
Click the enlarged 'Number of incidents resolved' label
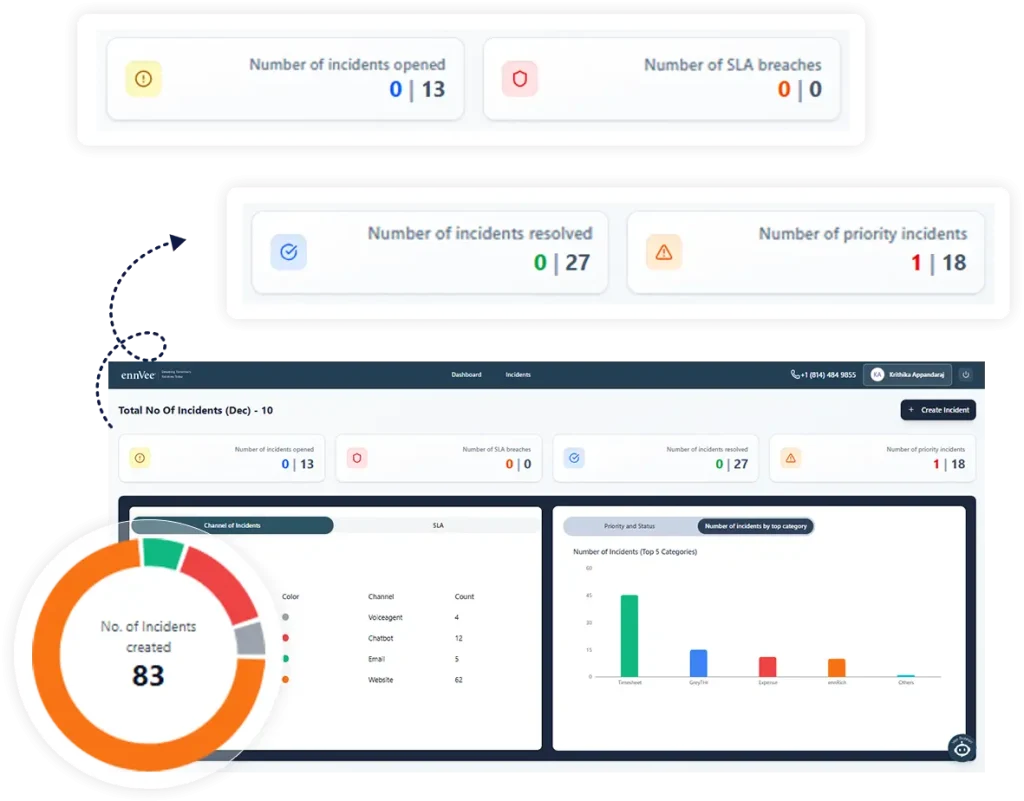click(480, 234)
